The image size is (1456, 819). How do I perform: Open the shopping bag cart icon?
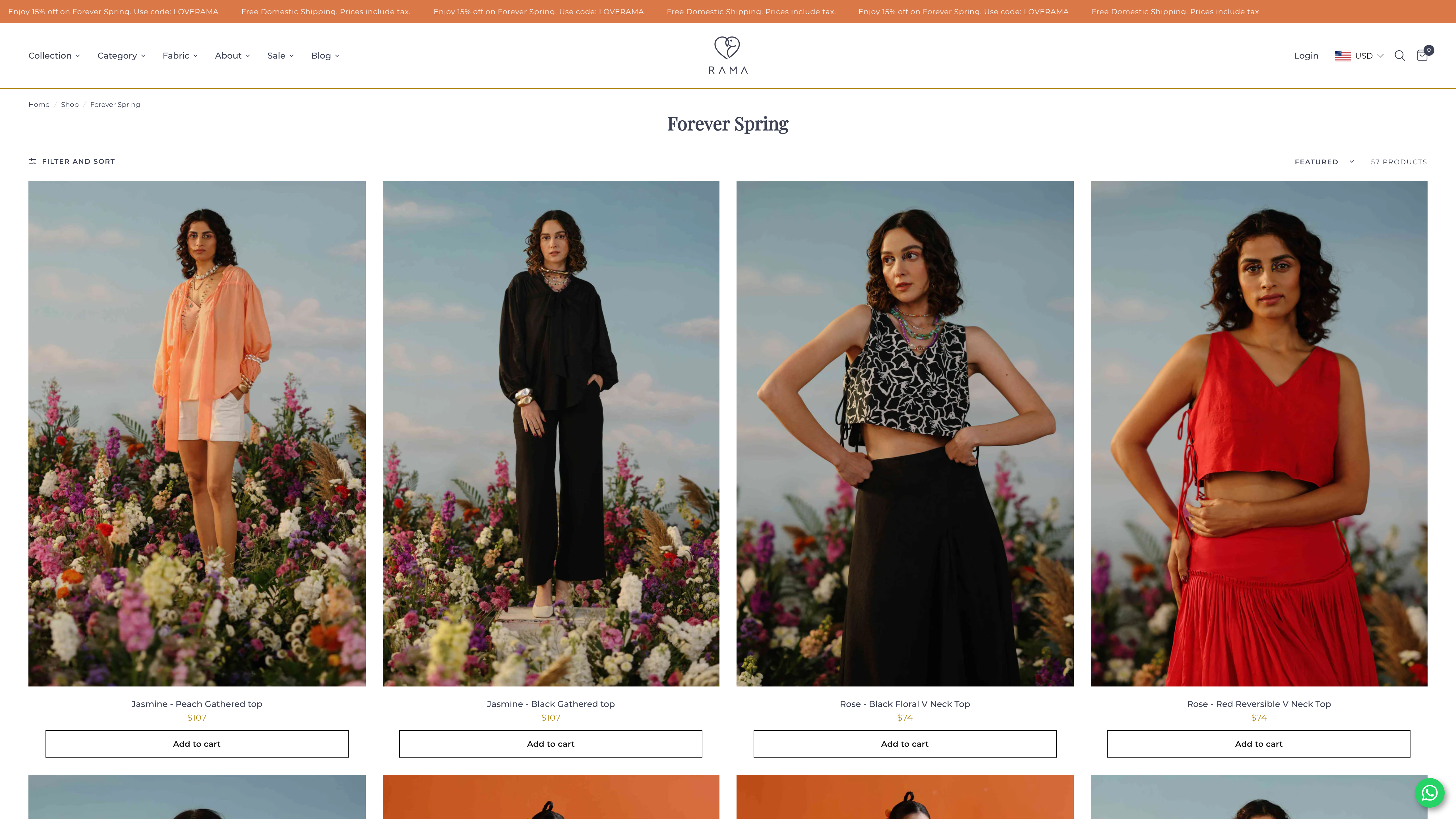(x=1422, y=55)
